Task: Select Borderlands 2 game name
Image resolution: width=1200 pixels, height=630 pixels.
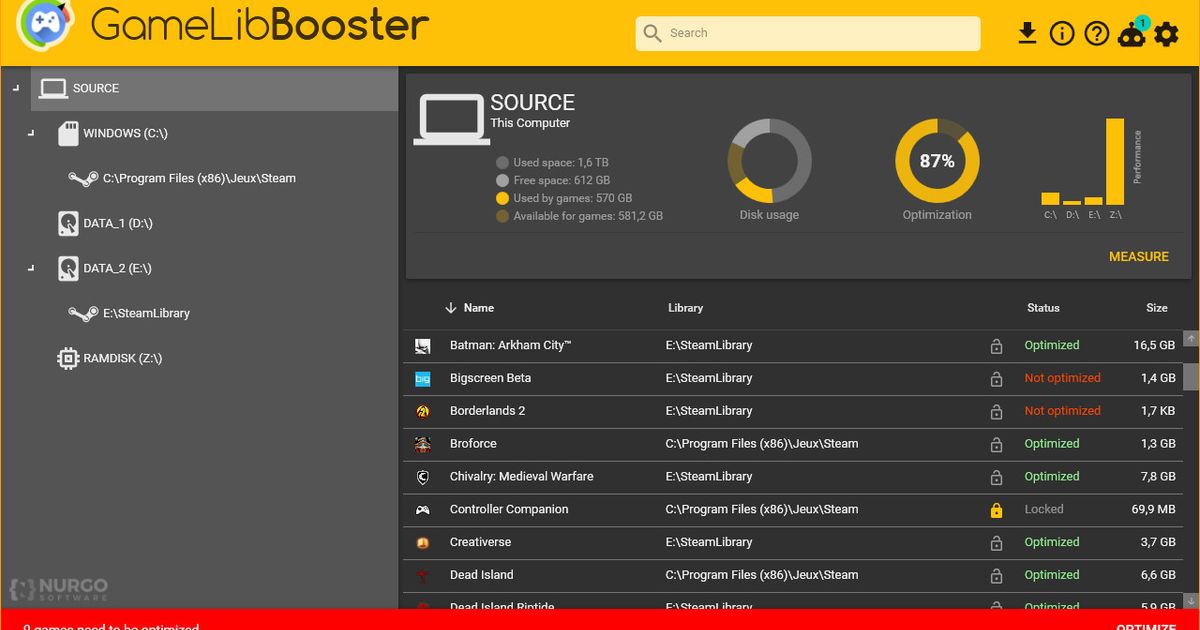Action: coord(487,411)
